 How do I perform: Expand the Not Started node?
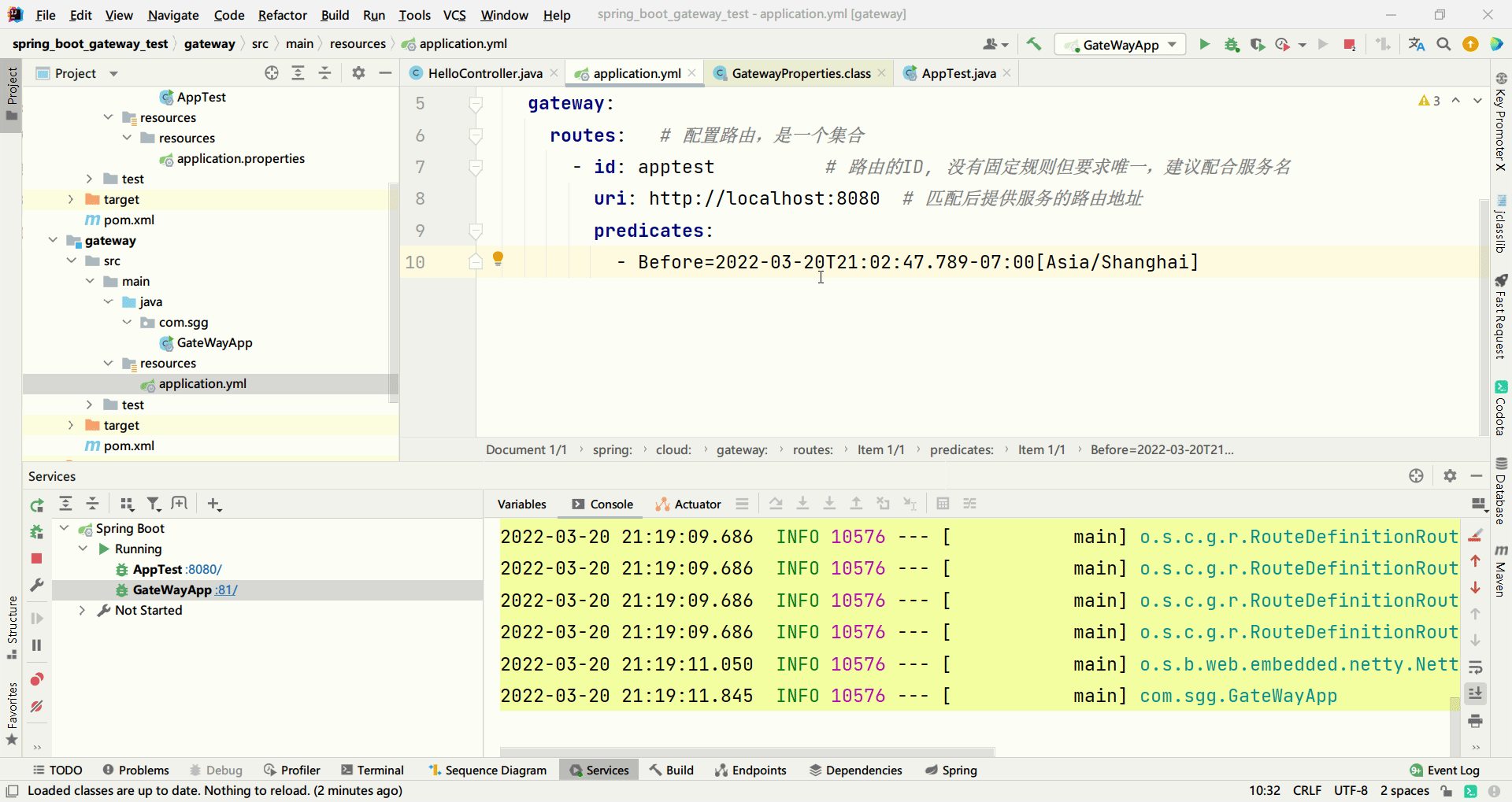pyautogui.click(x=82, y=610)
